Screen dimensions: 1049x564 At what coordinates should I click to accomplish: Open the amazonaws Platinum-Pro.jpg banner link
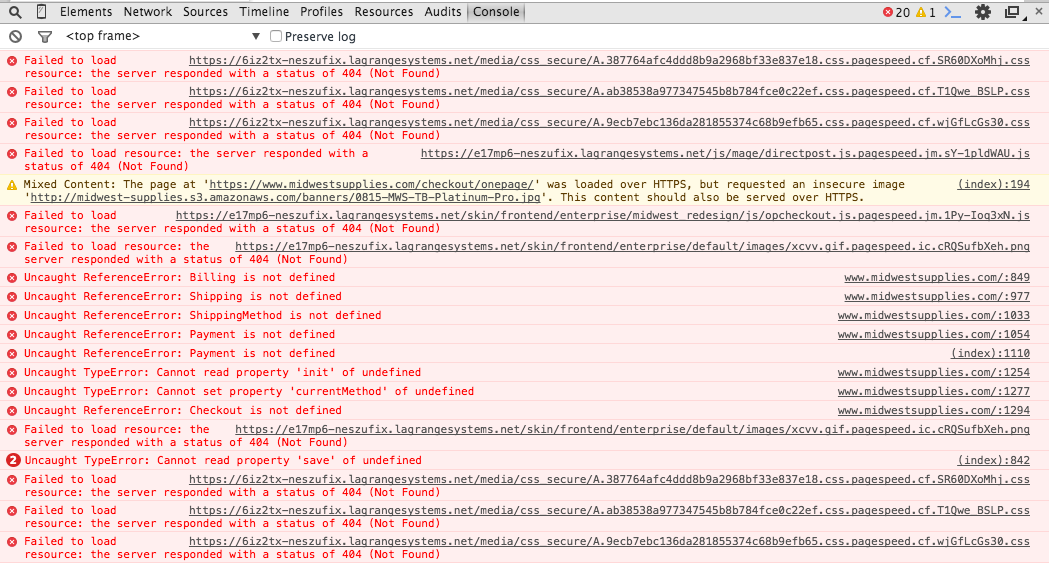285,197
